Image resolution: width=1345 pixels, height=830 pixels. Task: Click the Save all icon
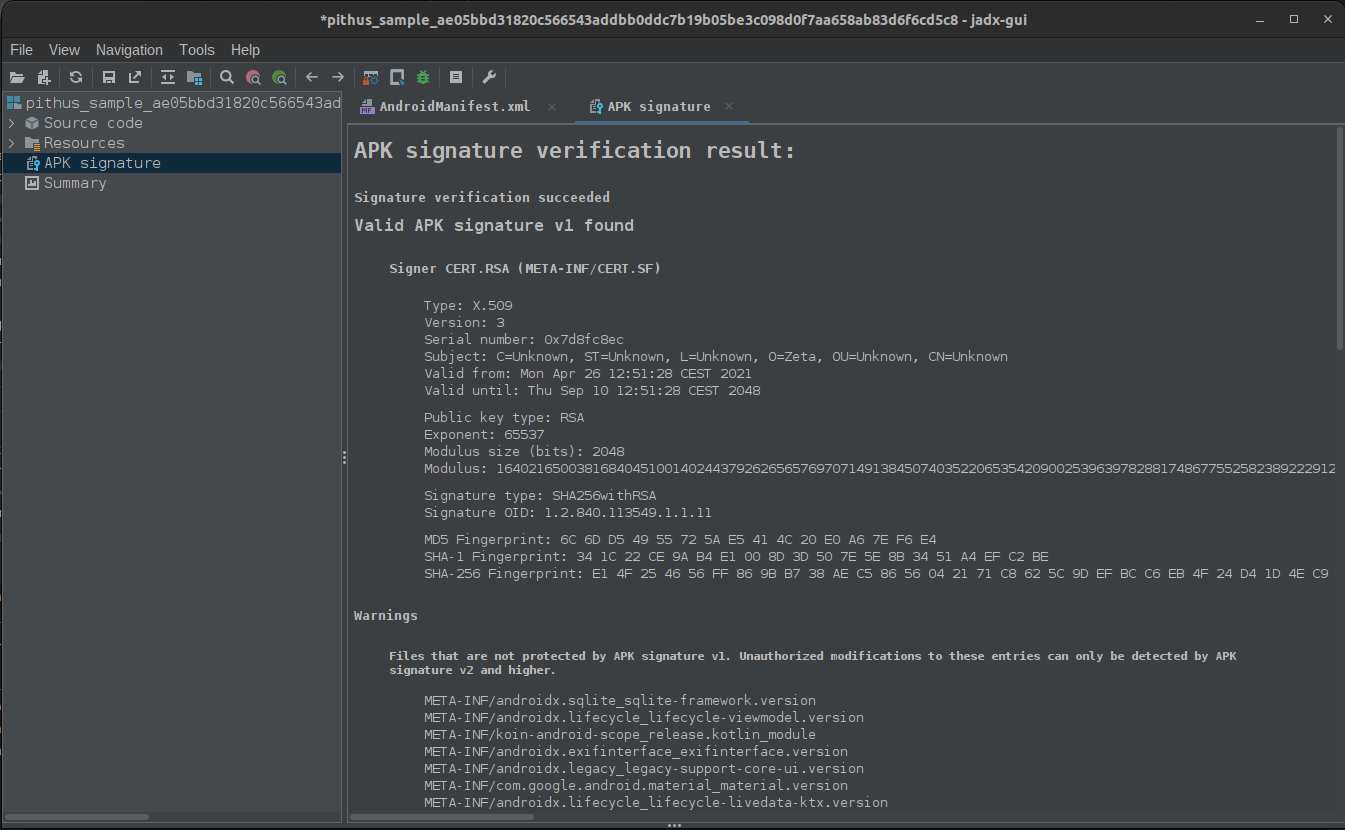coord(109,77)
